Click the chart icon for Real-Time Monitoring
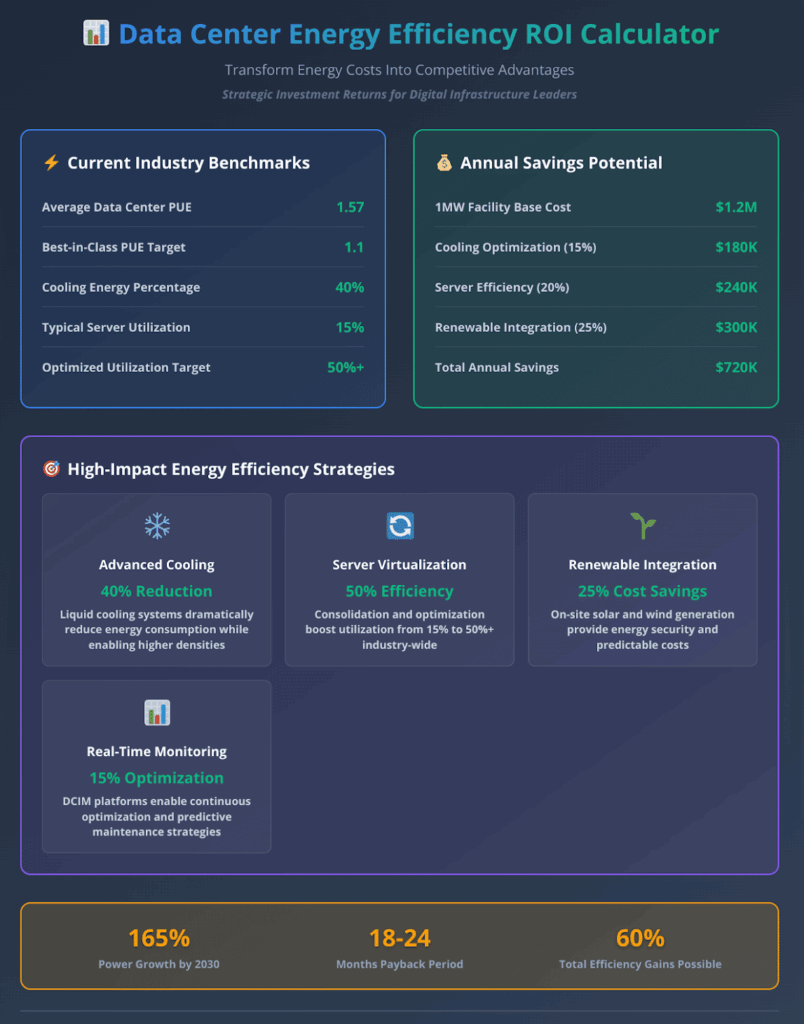The height and width of the screenshot is (1024, 804). 157,713
